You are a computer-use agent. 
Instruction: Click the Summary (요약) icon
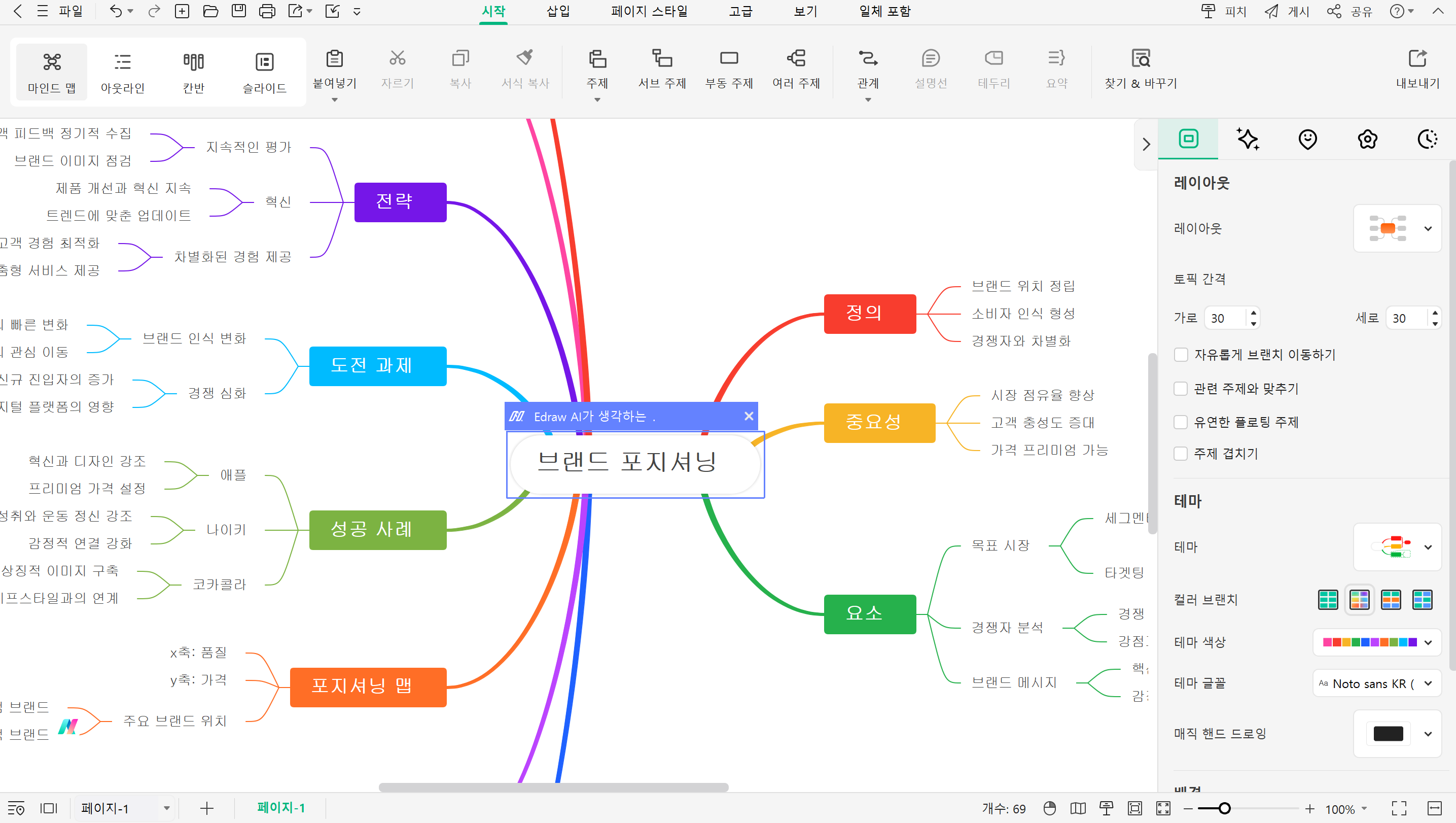(1056, 58)
